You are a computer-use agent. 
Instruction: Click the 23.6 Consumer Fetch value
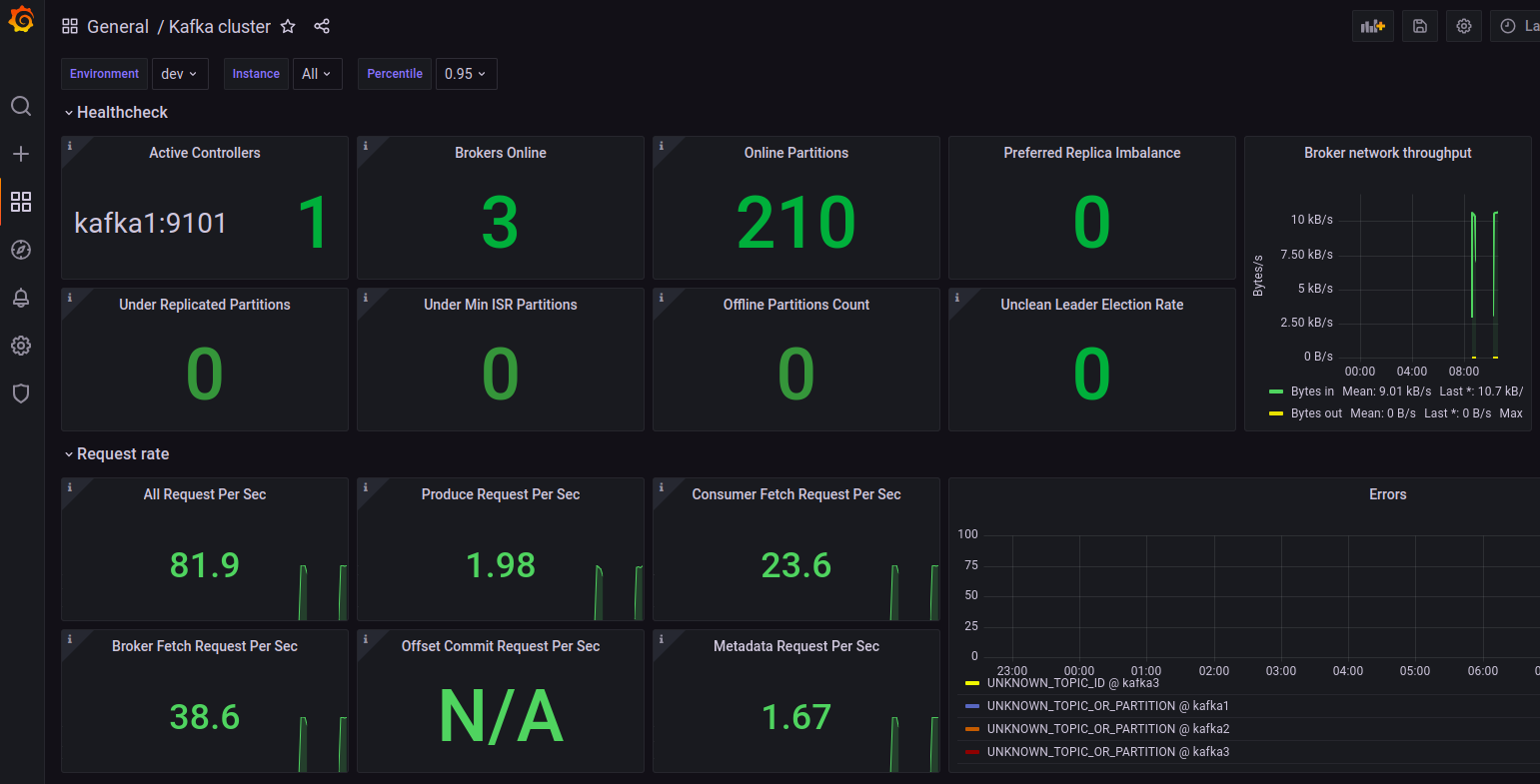coord(796,565)
